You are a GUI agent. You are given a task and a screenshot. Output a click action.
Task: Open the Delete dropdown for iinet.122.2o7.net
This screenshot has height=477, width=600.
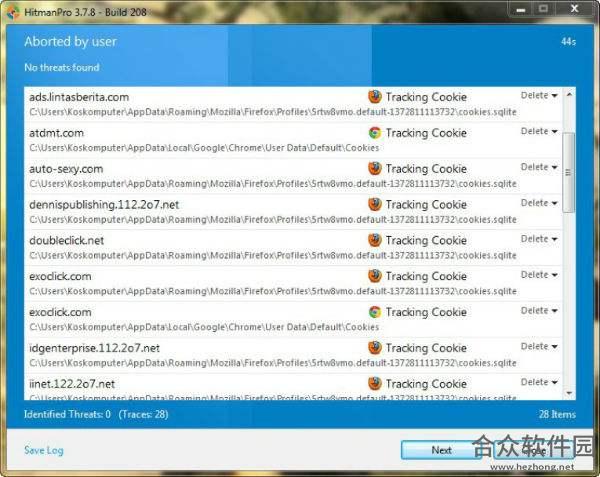coord(539,382)
